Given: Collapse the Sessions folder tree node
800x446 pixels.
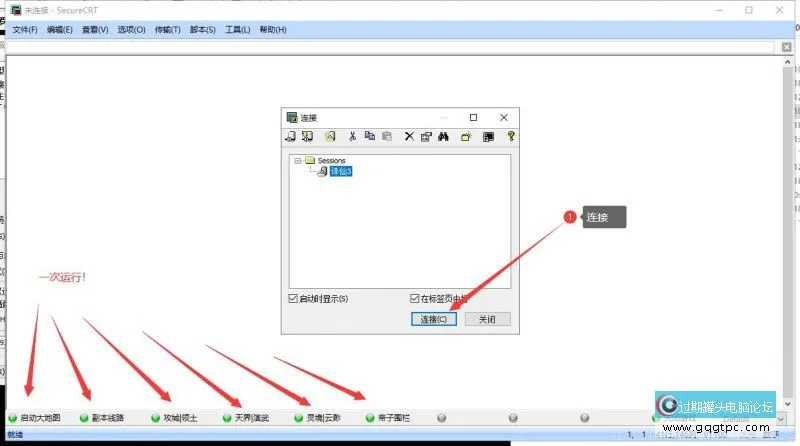Looking at the screenshot, I should point(297,161).
